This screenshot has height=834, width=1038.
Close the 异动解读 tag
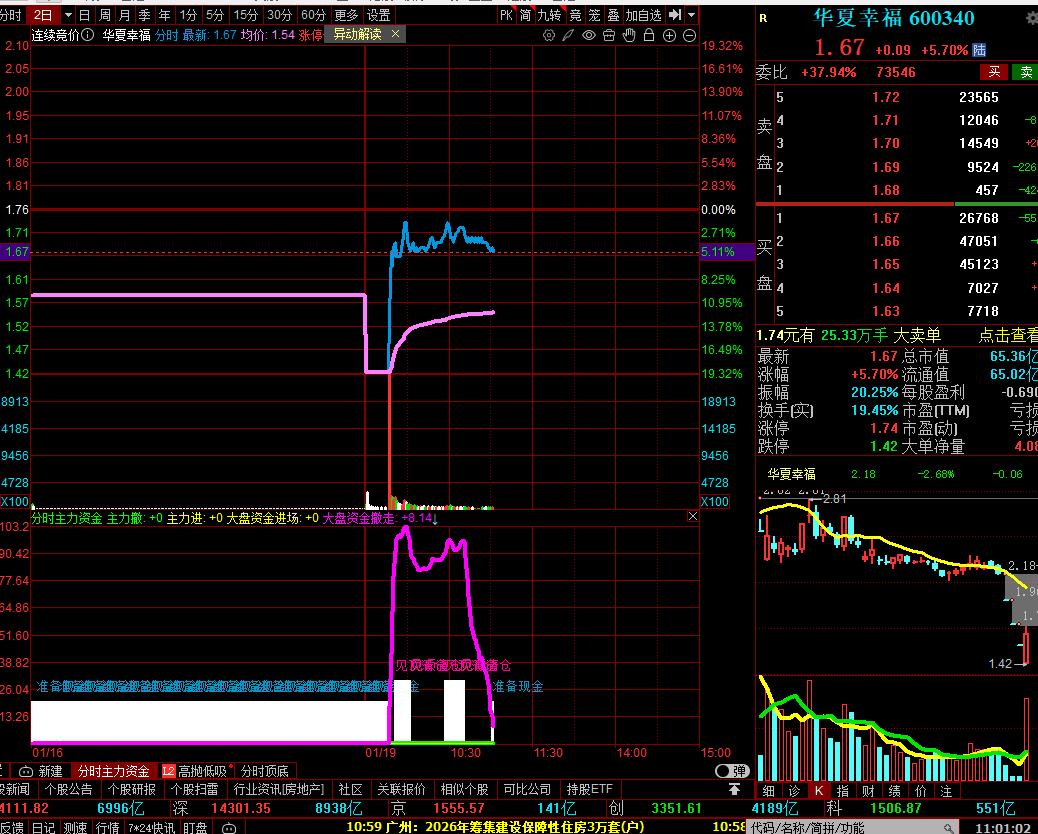[395, 34]
